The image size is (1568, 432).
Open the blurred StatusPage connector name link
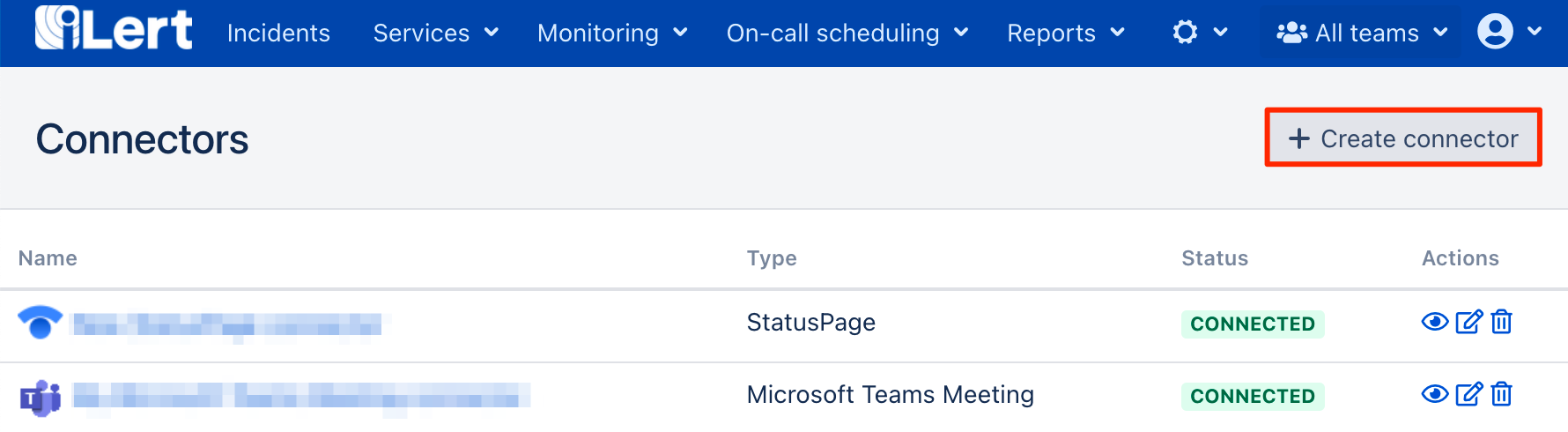point(227,324)
